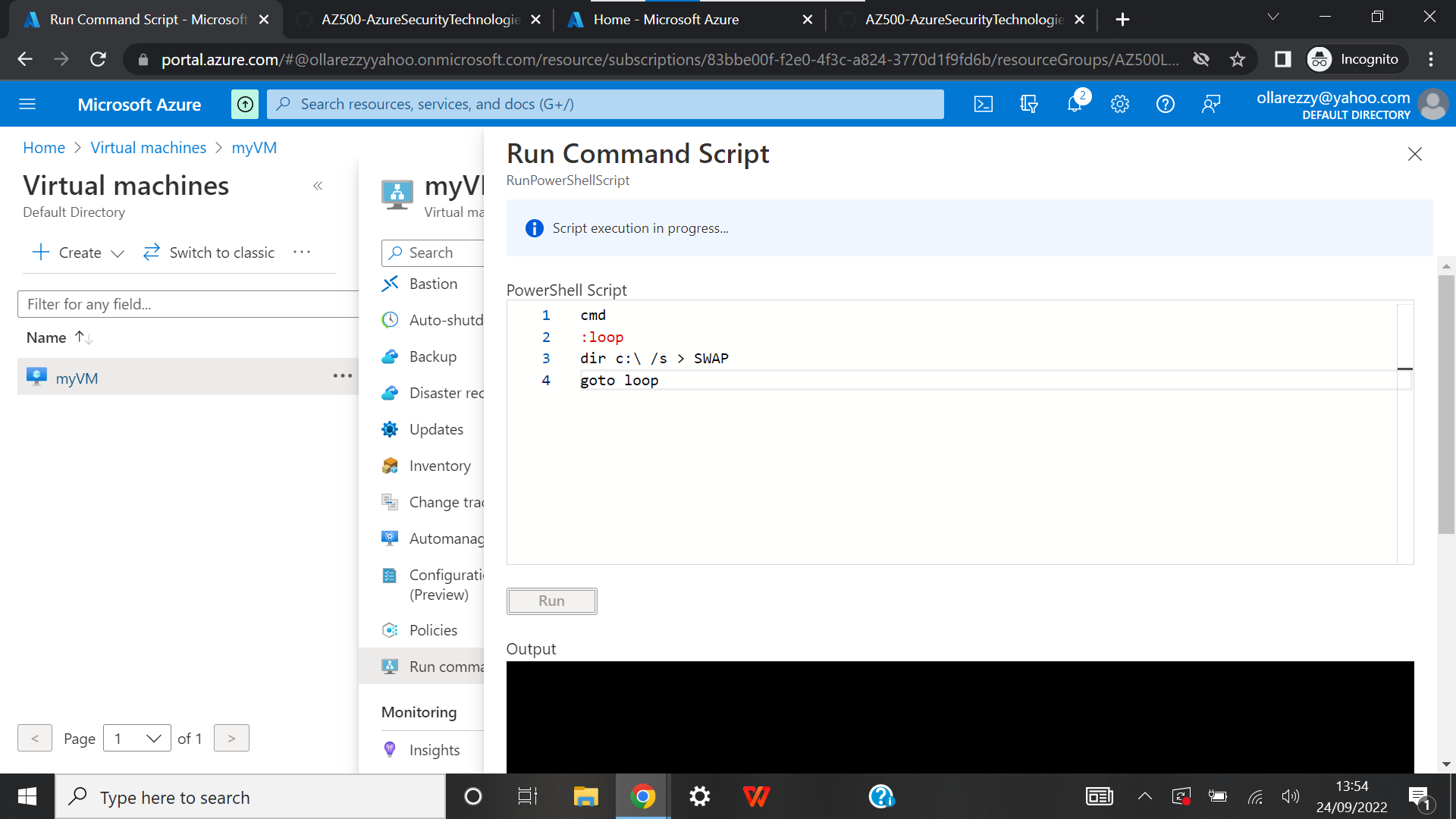Open Virtual machines via breadcrumb link
The width and height of the screenshot is (1456, 819).
(x=148, y=147)
